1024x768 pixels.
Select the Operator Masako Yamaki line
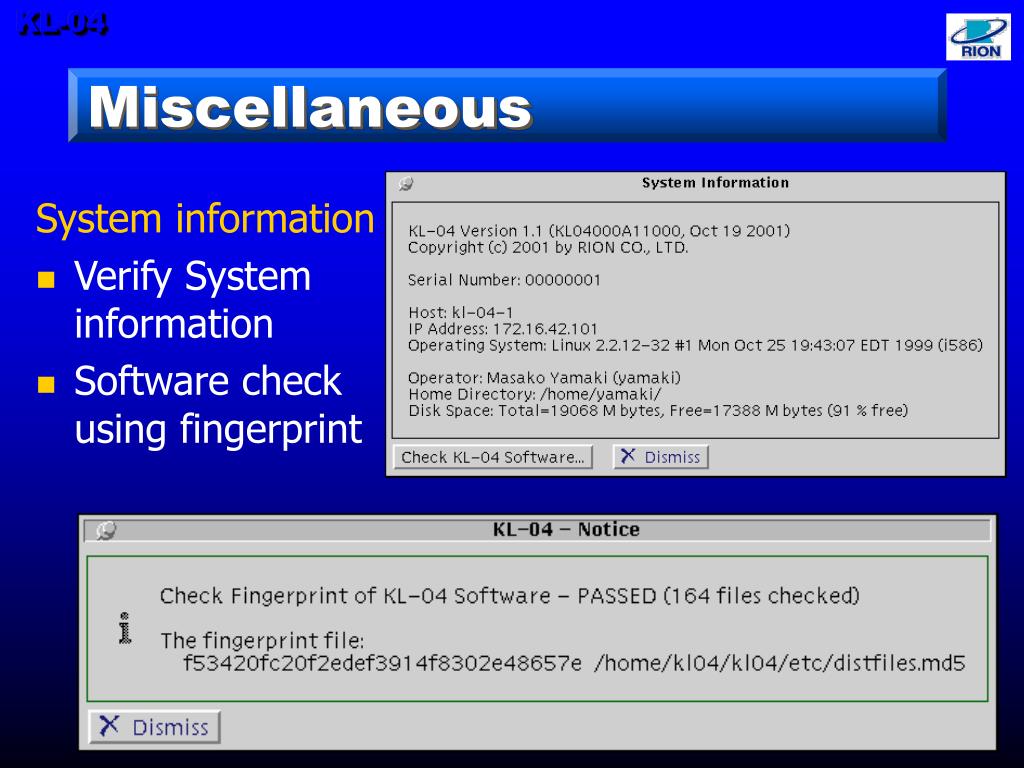pos(544,377)
